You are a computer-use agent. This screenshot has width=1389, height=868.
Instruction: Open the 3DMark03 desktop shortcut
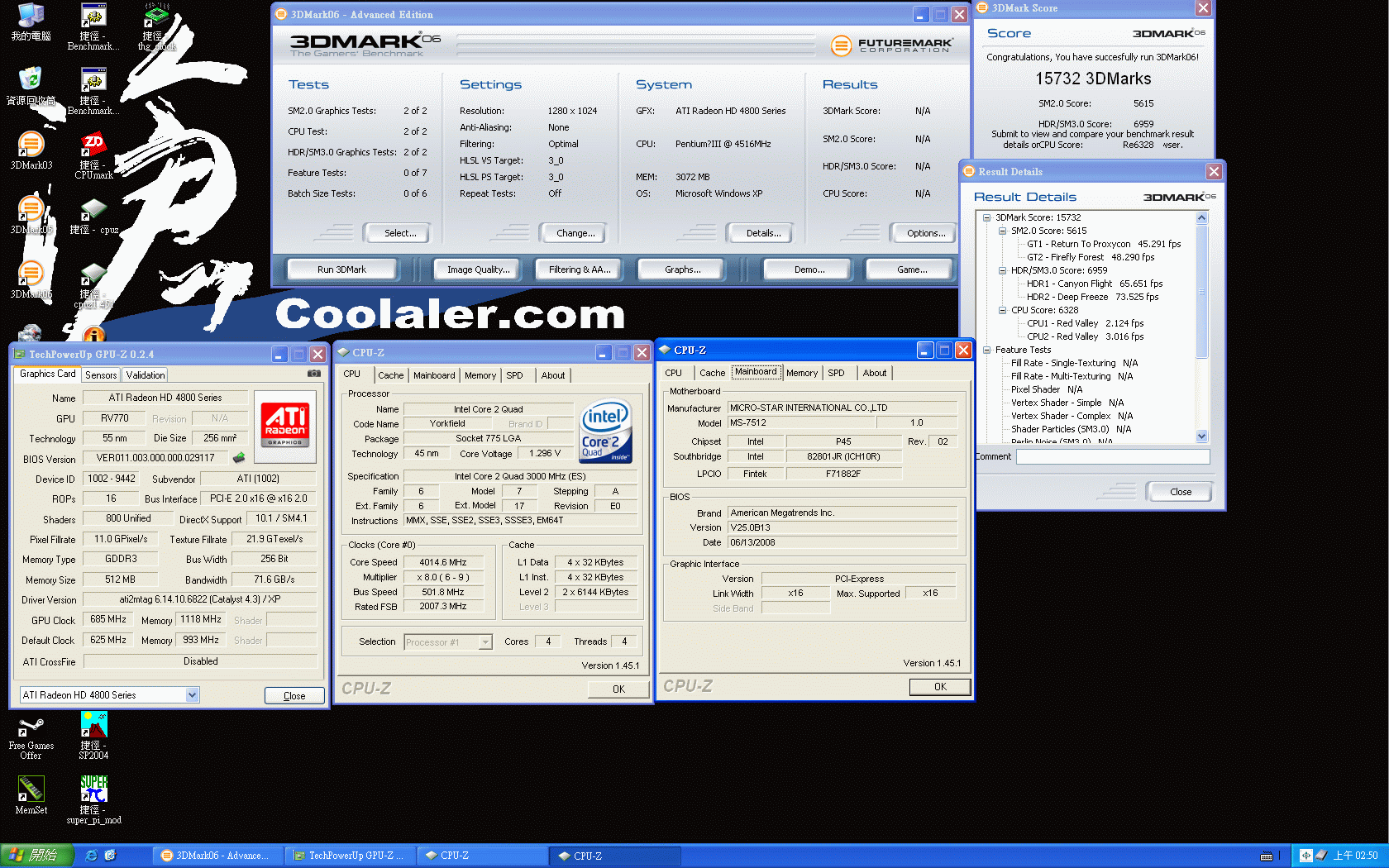[x=31, y=150]
